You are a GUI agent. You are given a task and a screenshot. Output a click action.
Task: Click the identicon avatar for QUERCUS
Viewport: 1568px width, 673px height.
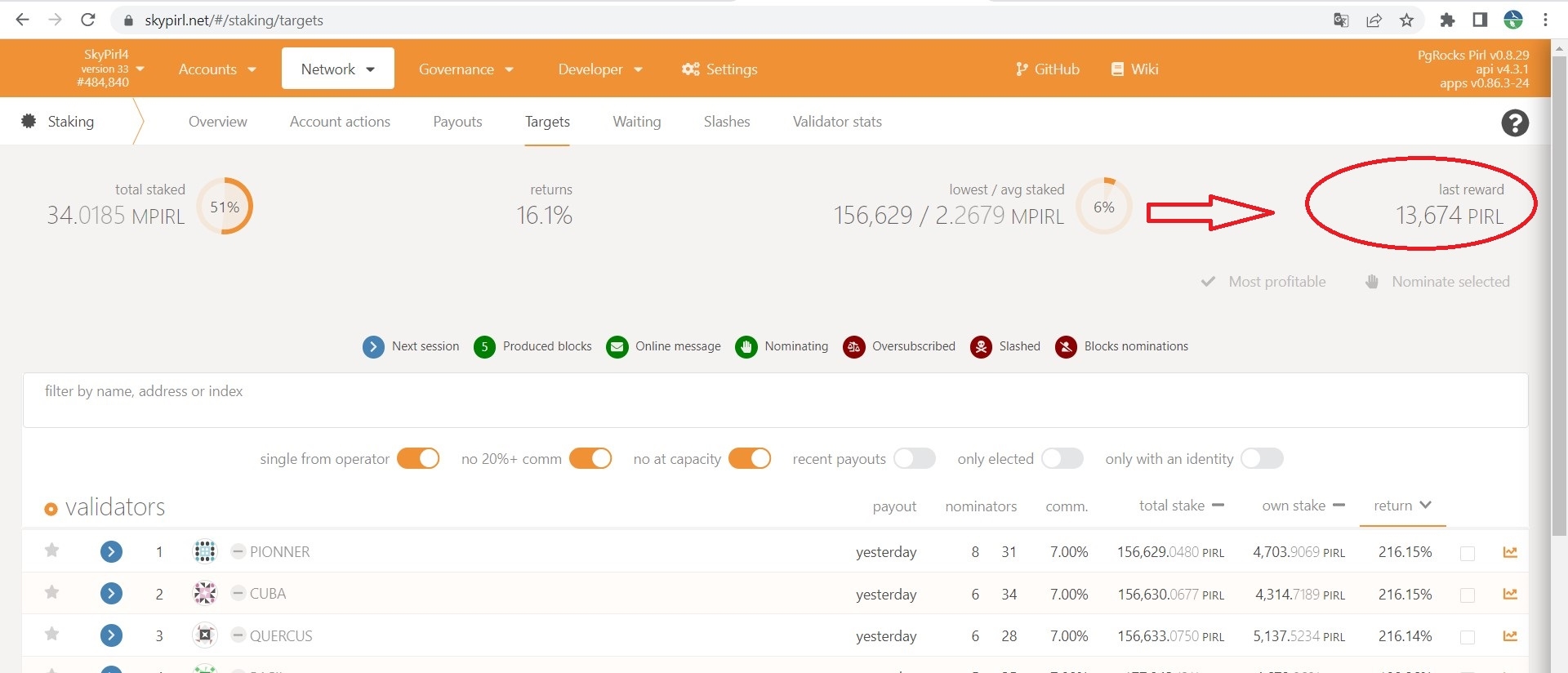coord(204,635)
